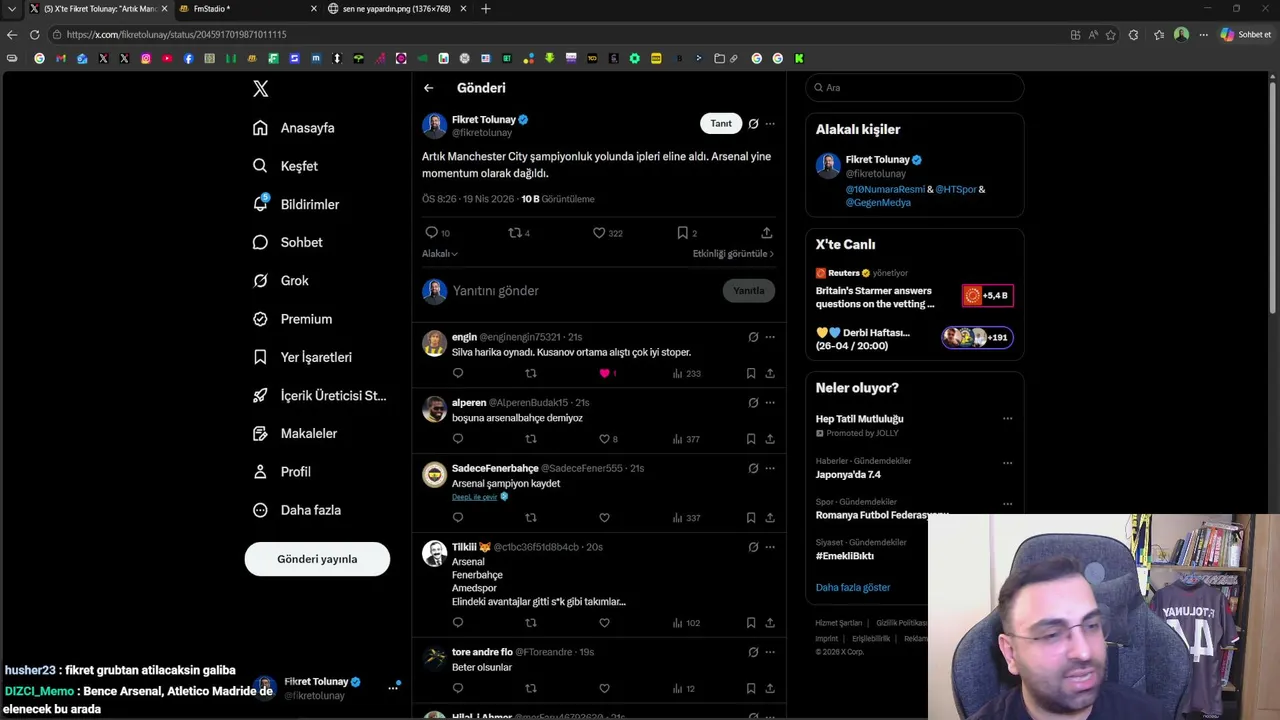Click the Yanıtla submit button
Viewport: 1280px width, 720px height.
click(748, 291)
